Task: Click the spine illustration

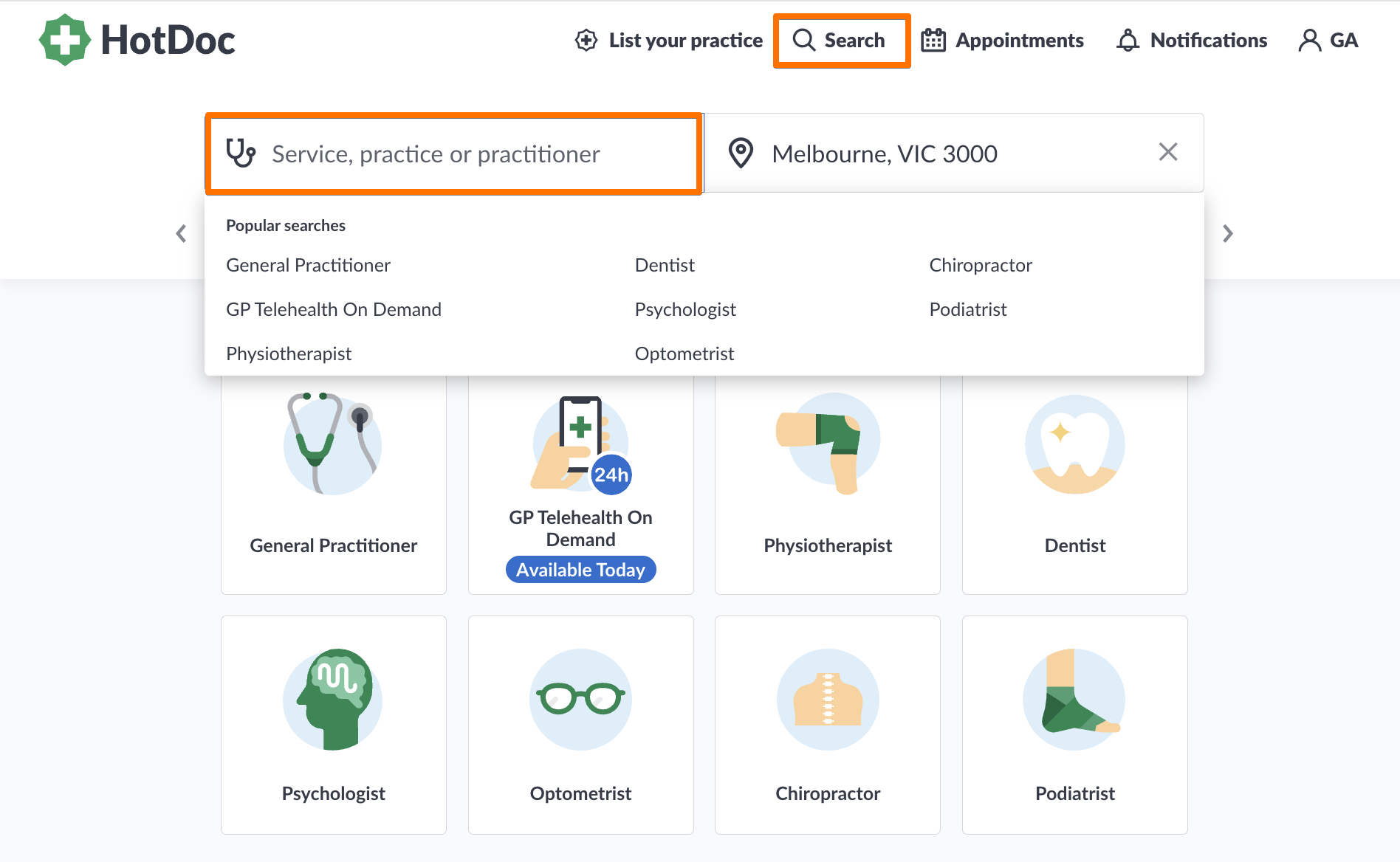Action: point(828,699)
